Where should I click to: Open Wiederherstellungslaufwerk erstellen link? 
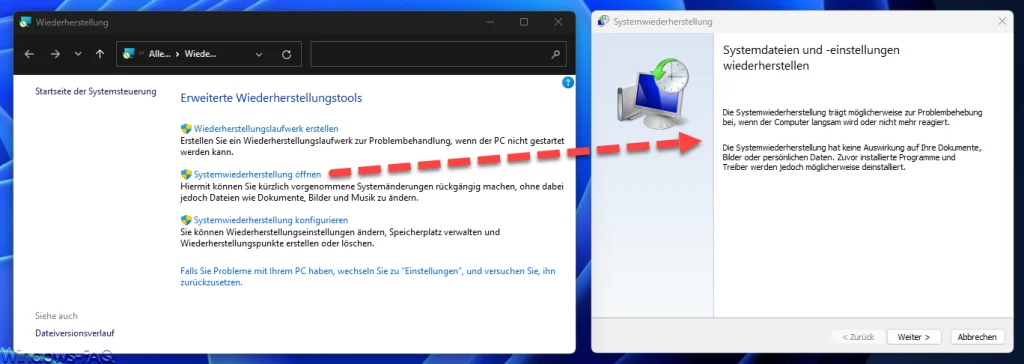point(266,129)
